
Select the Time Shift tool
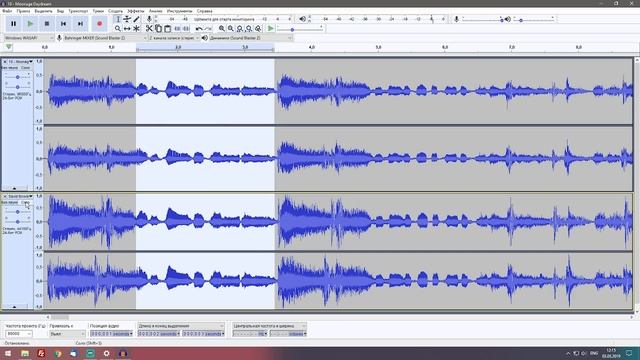(127, 29)
